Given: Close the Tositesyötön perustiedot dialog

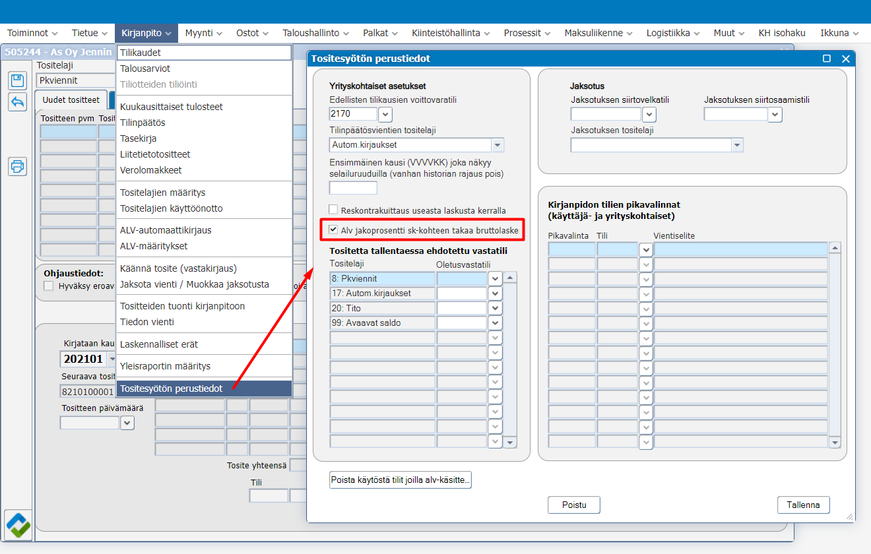Looking at the screenshot, I should (x=846, y=59).
